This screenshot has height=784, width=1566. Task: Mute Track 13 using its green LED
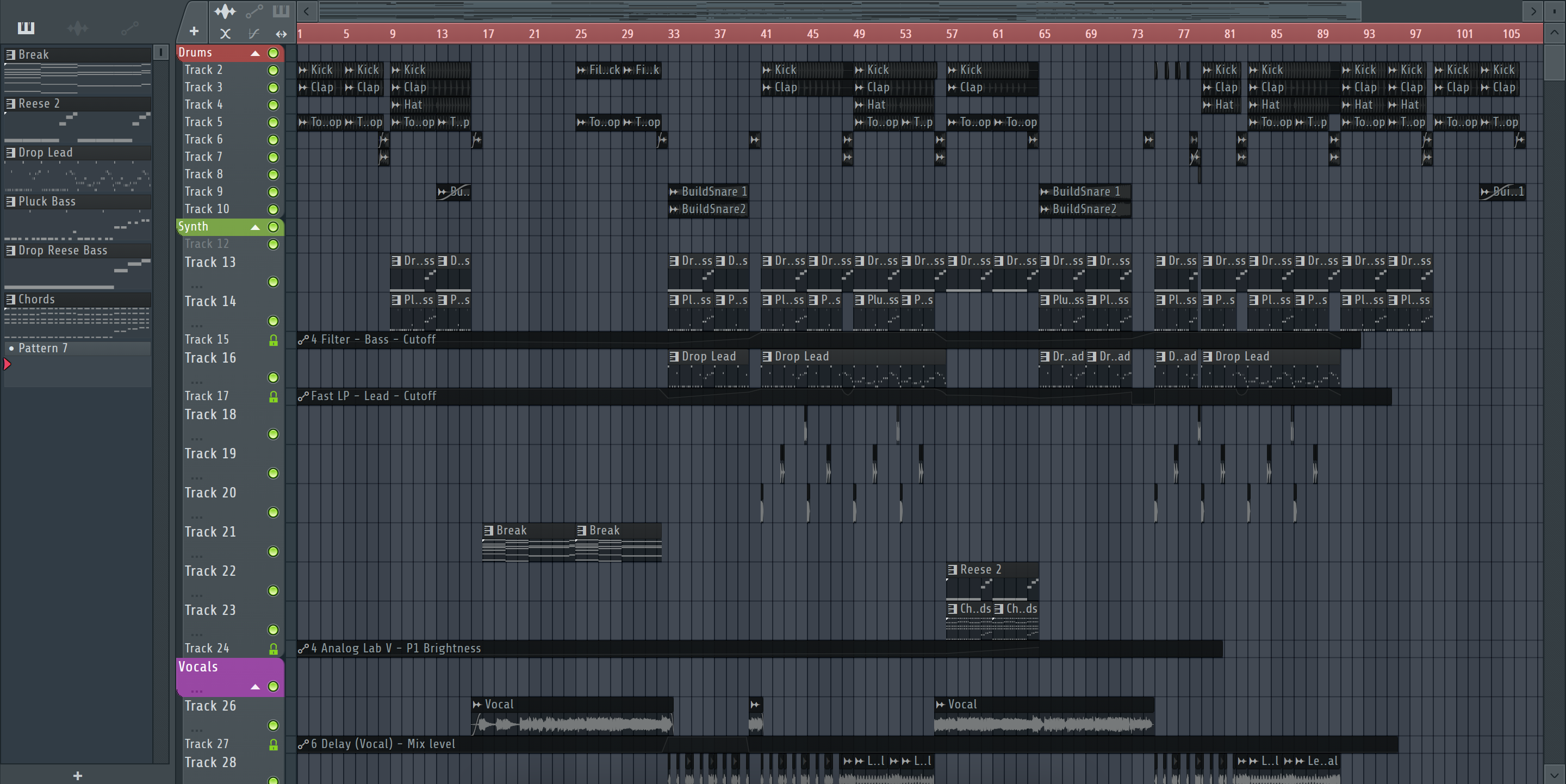click(274, 282)
